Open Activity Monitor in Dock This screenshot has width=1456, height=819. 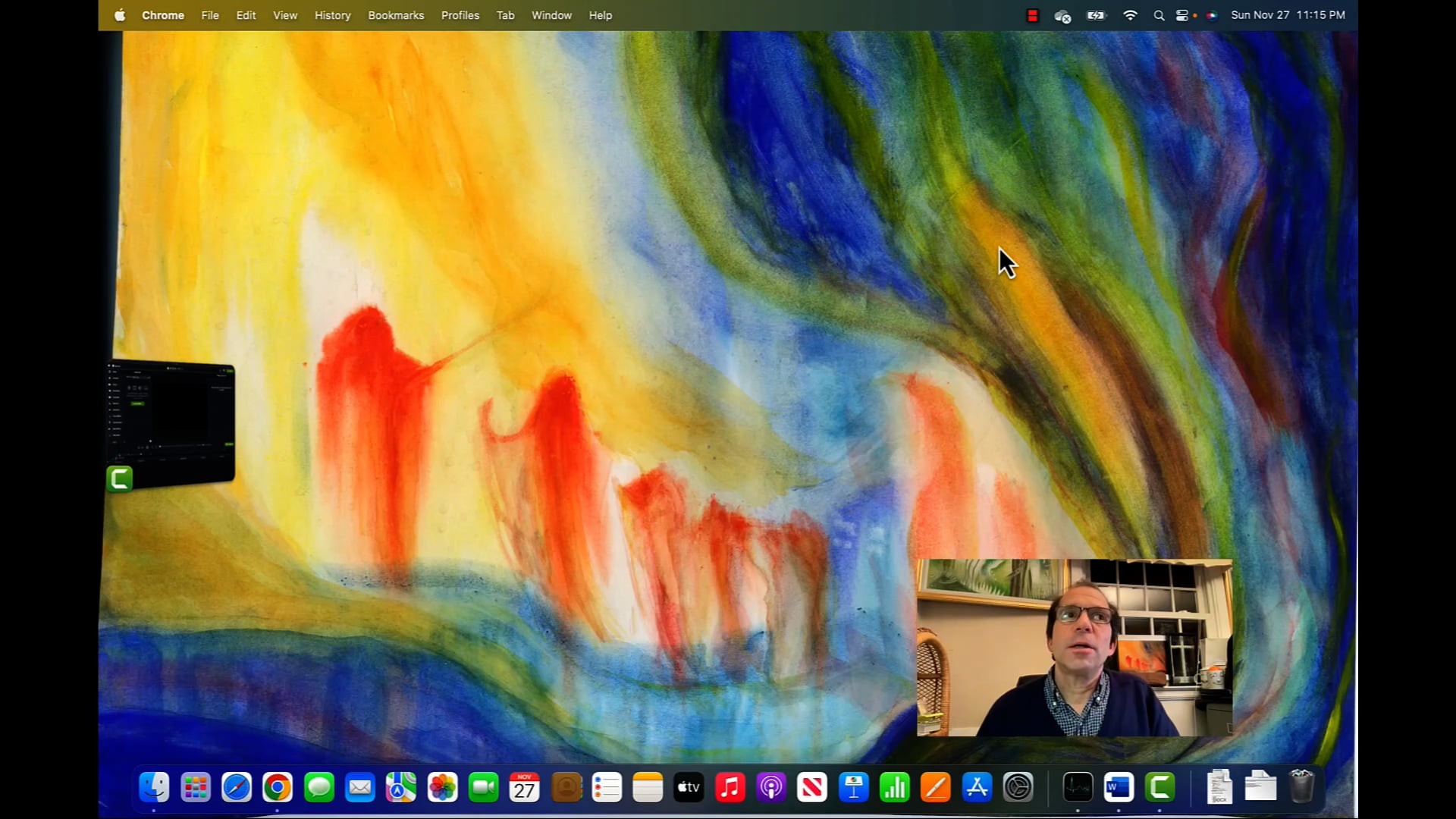click(1078, 787)
